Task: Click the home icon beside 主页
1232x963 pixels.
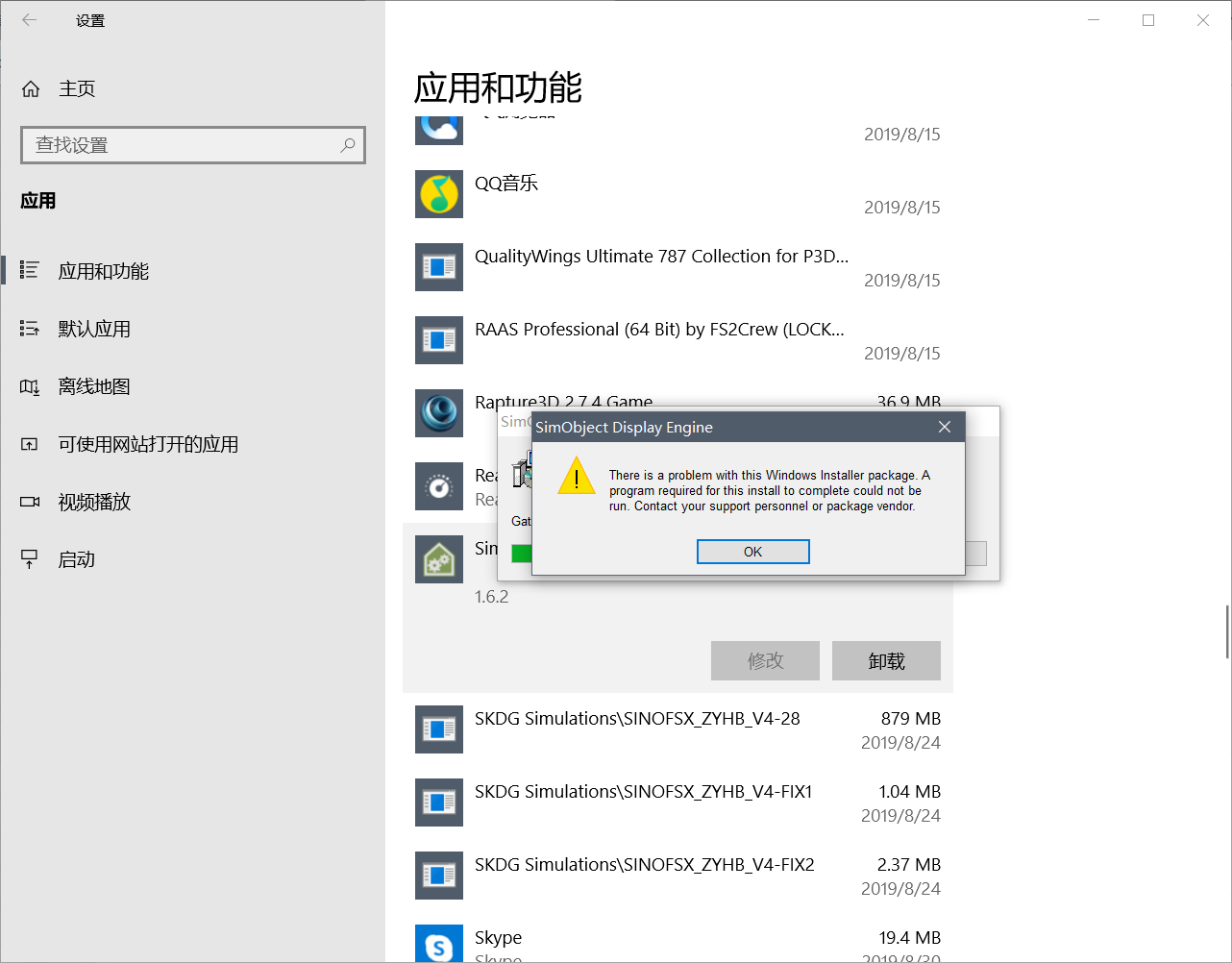Action: (x=31, y=88)
